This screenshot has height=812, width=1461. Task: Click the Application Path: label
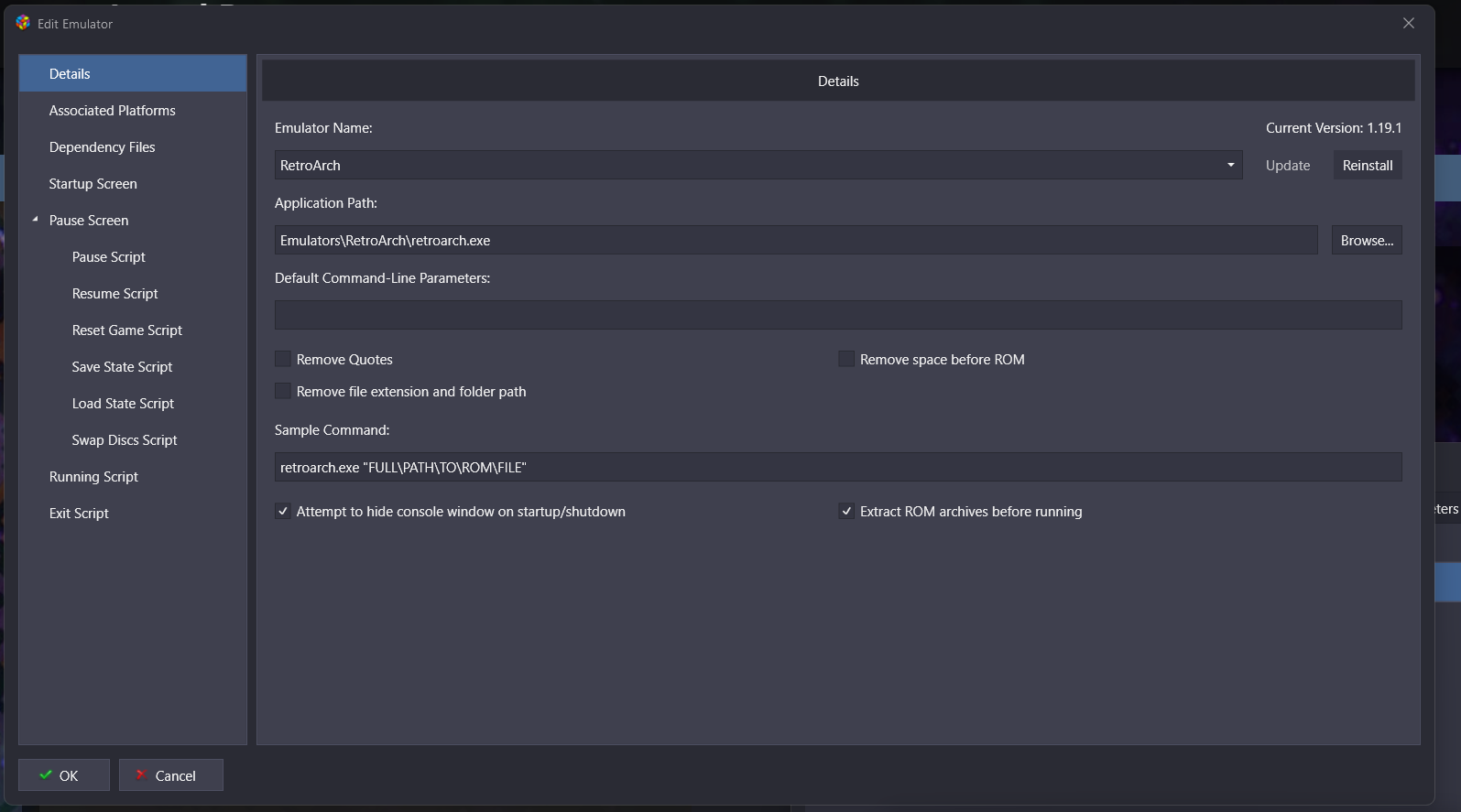point(326,203)
